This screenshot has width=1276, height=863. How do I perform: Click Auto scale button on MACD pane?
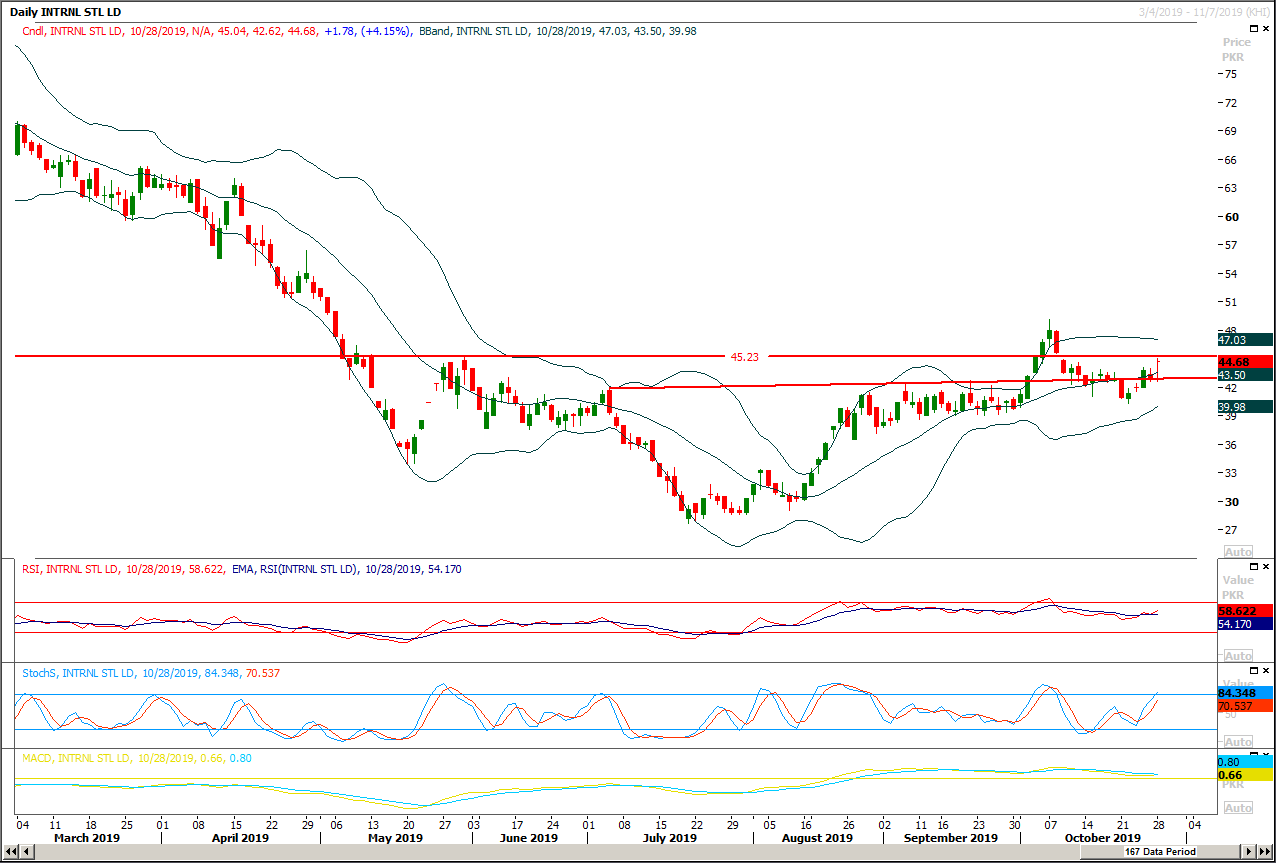1238,808
